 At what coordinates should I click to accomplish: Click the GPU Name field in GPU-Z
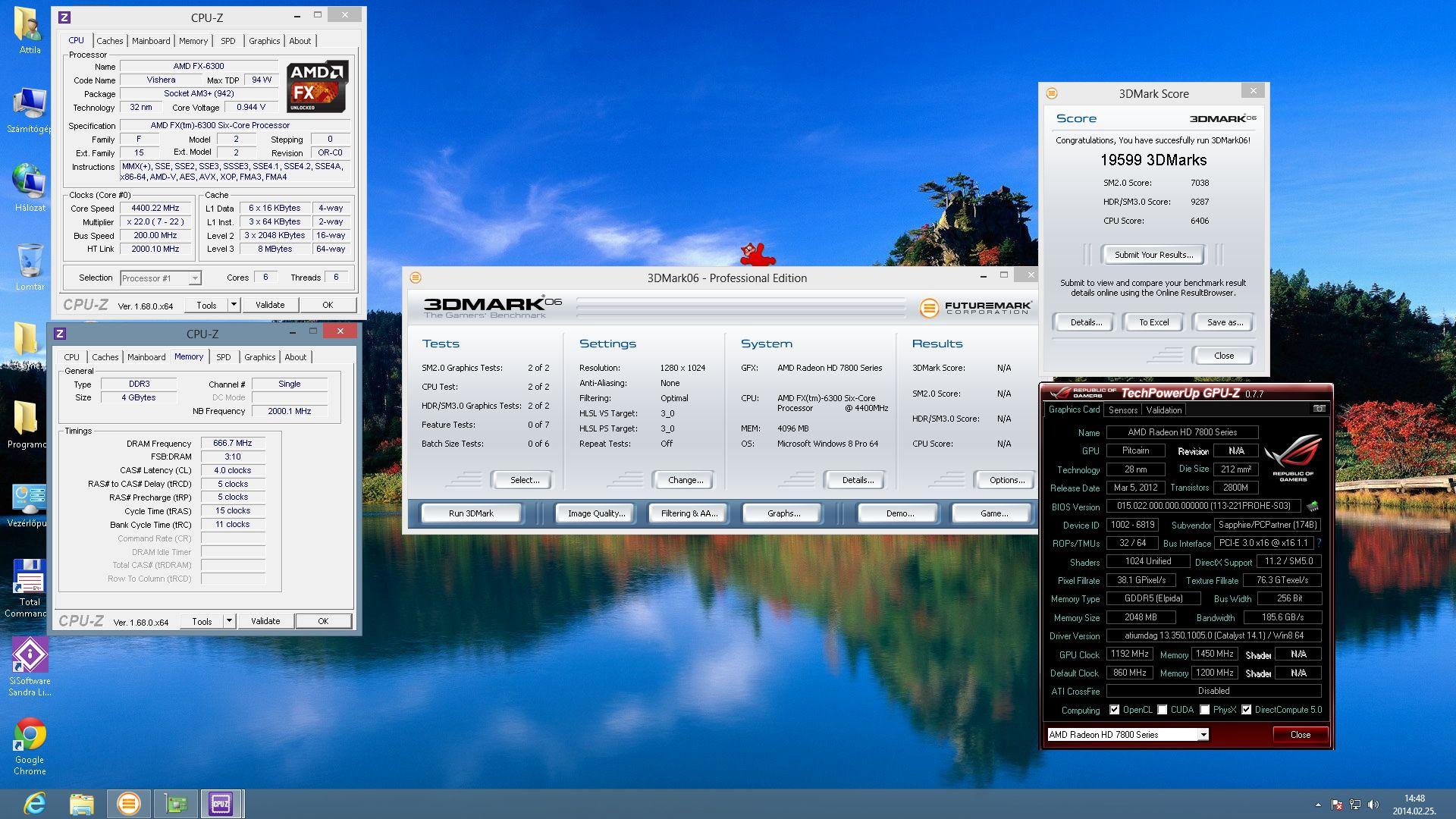(1181, 432)
